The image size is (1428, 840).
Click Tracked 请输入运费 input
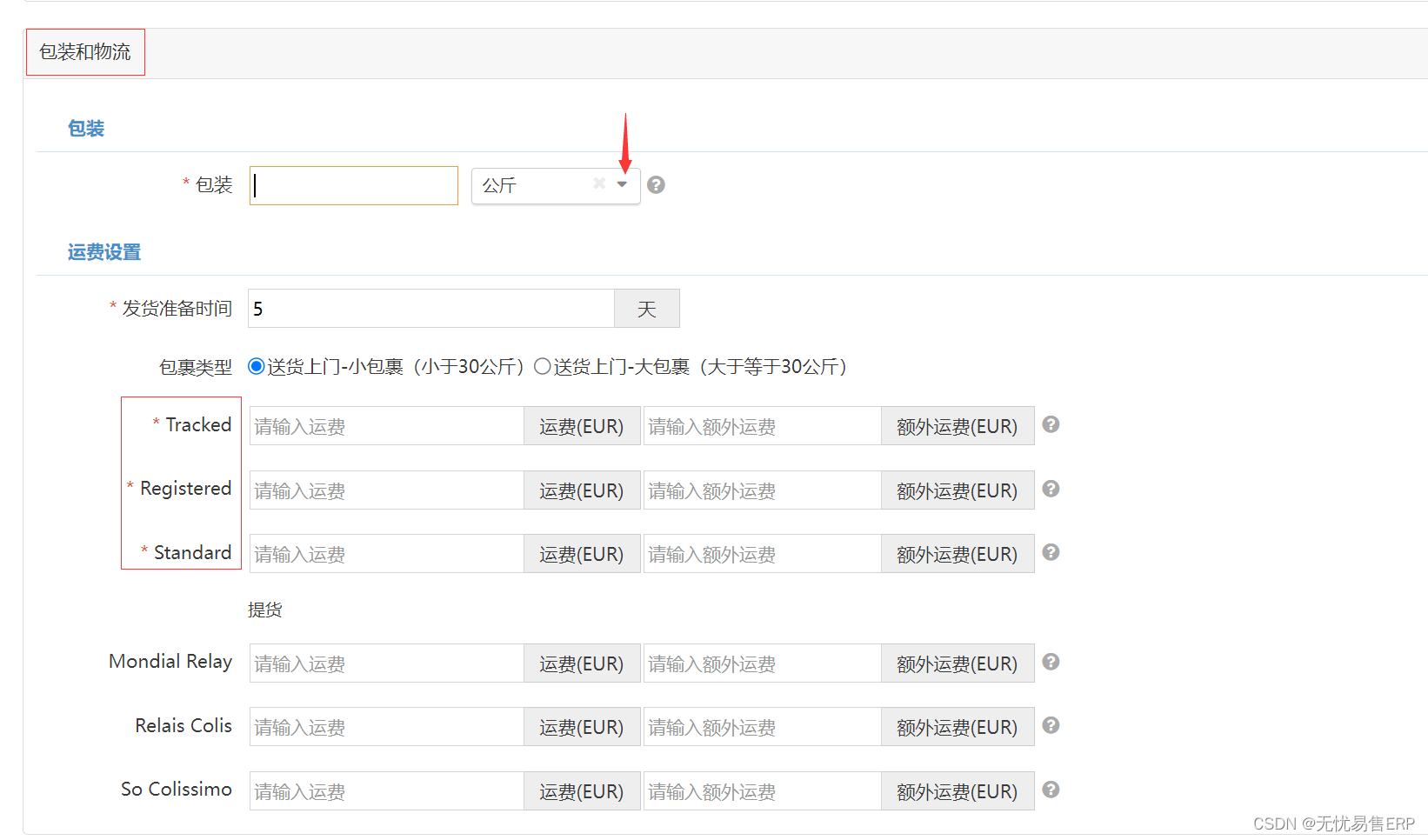coord(387,426)
